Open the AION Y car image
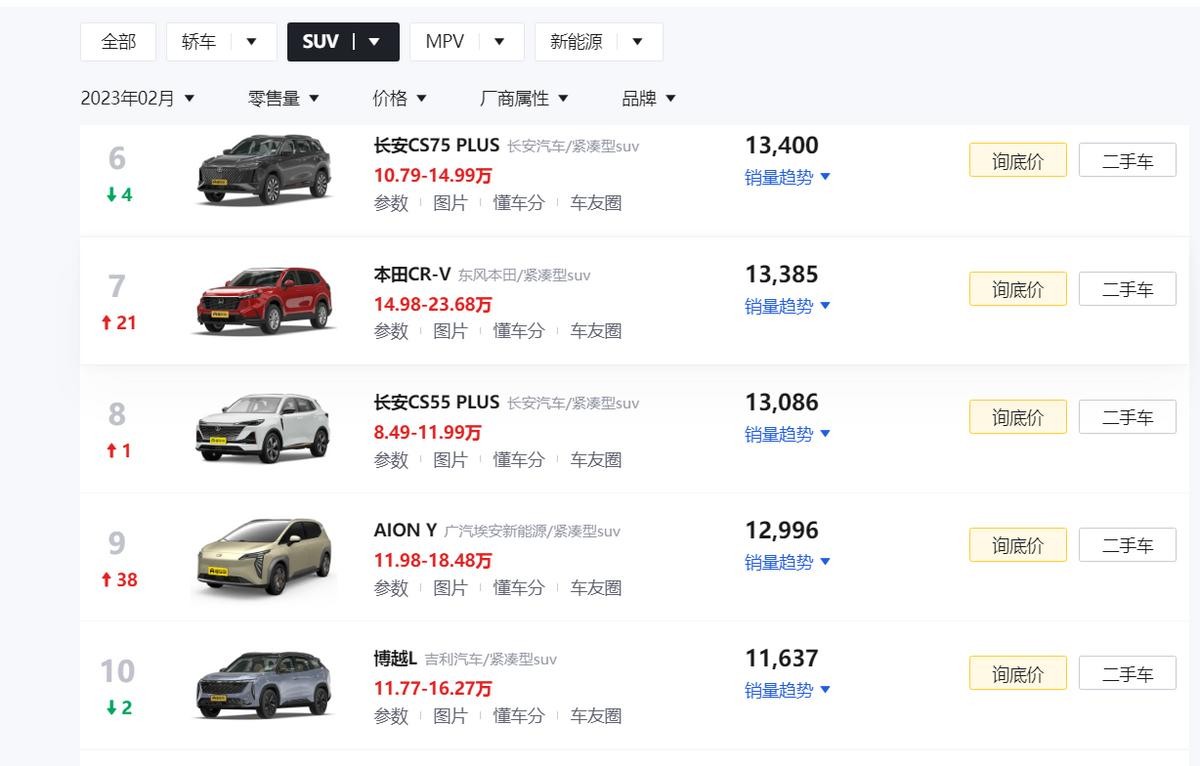Viewport: 1200px width, 766px height. 264,556
